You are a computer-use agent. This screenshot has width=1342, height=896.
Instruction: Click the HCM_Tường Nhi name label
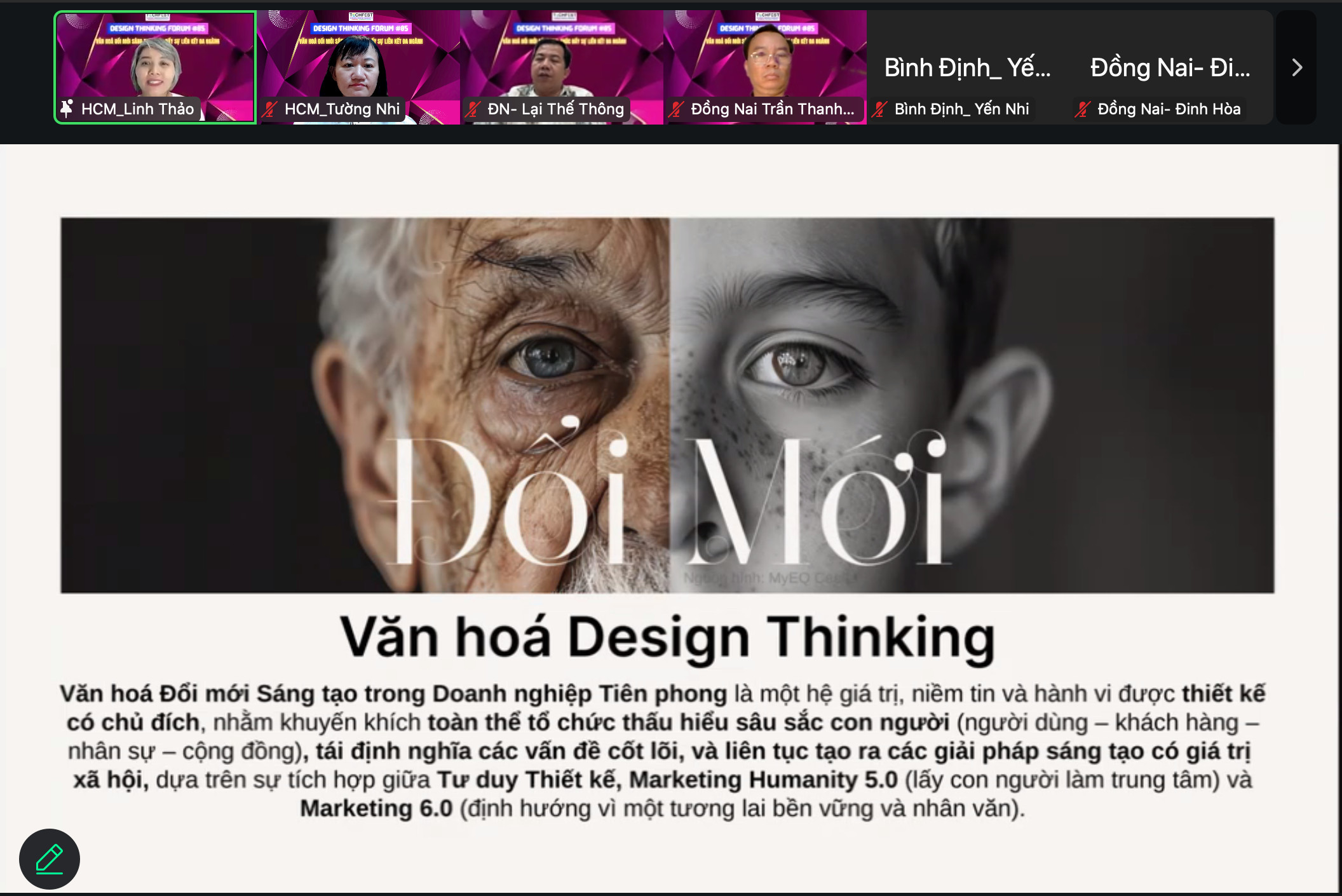[342, 109]
